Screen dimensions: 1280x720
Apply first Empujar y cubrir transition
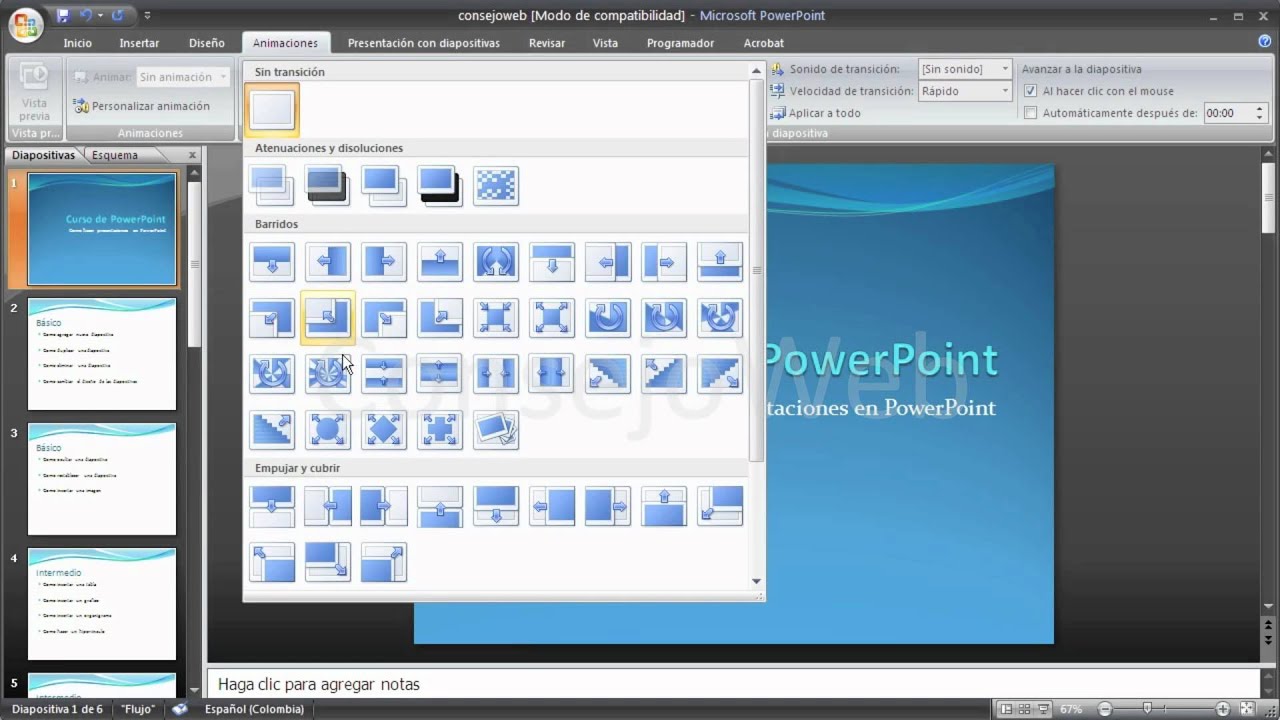click(272, 506)
